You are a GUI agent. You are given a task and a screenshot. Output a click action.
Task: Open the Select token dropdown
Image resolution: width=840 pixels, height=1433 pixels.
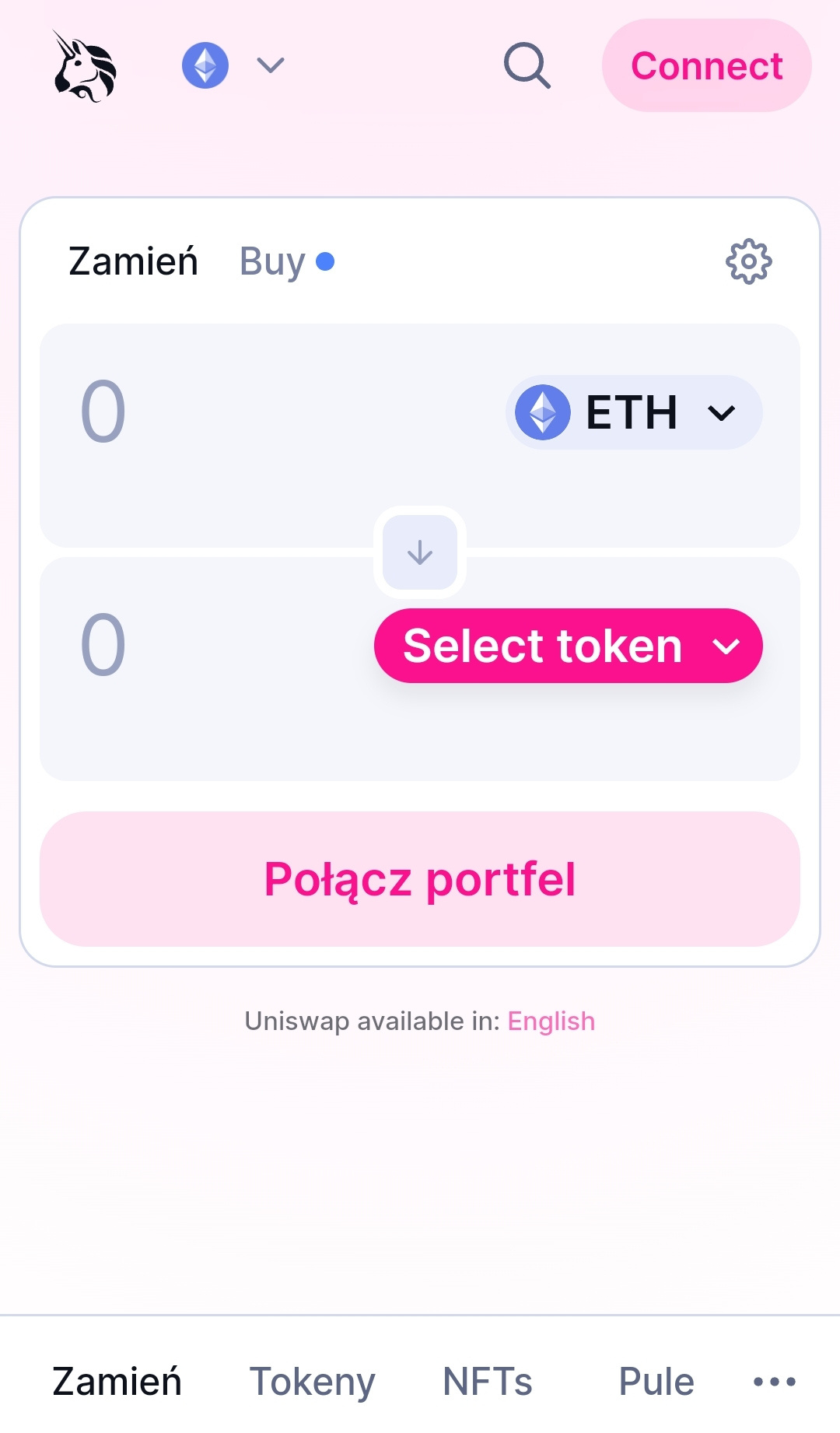coord(569,646)
